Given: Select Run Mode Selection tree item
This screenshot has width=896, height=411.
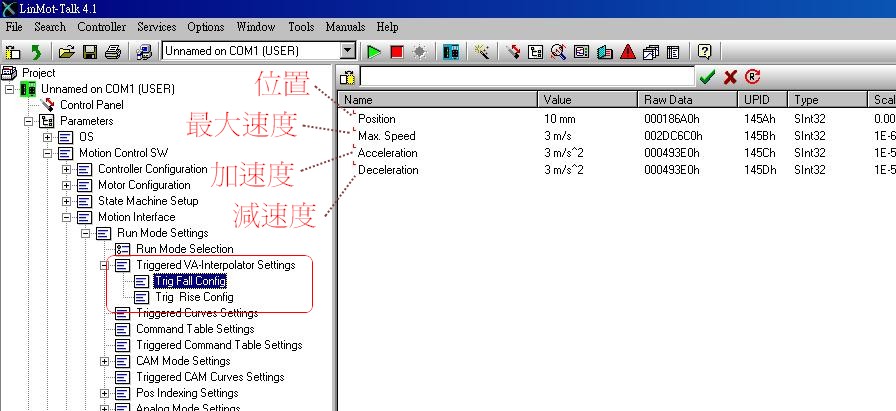Looking at the screenshot, I should pos(185,249).
